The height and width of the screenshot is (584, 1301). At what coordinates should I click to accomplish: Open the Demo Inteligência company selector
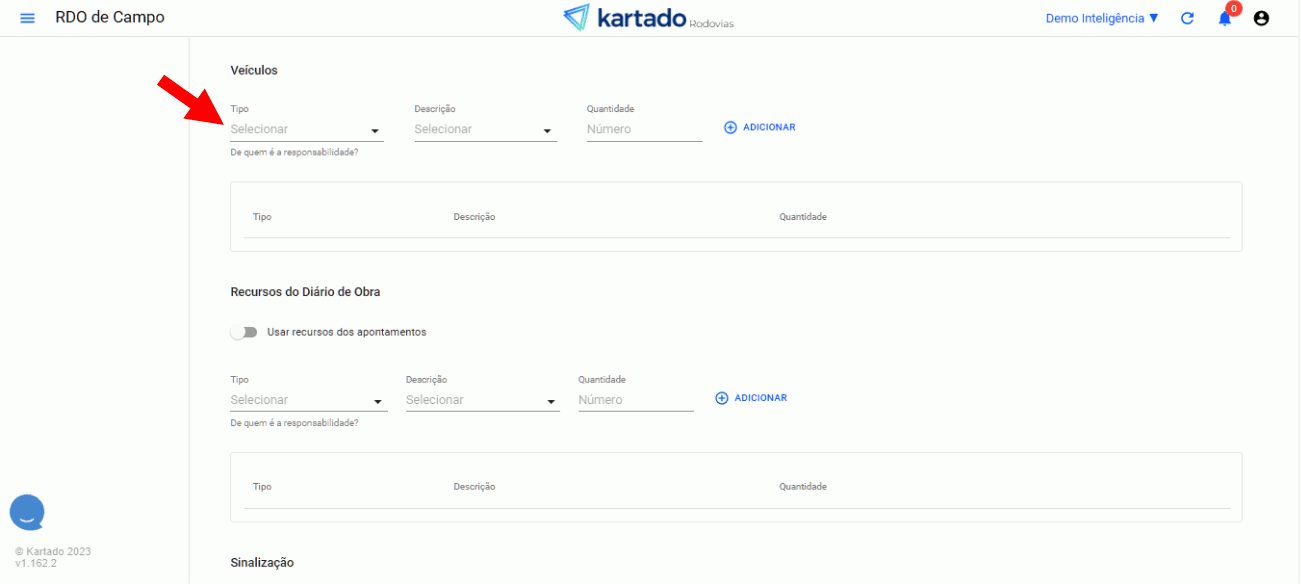[1101, 18]
